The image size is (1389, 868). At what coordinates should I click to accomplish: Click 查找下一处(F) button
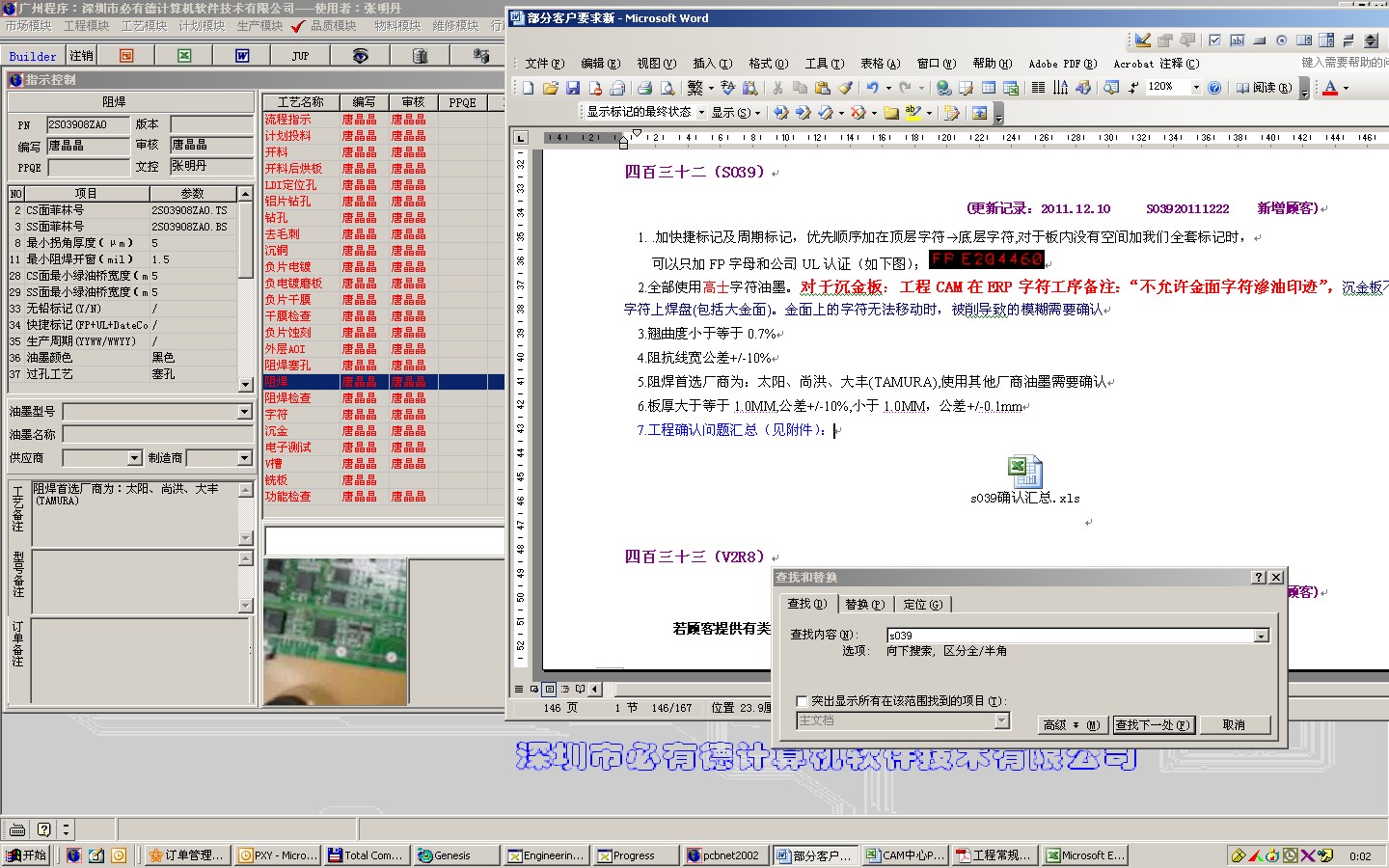(x=1153, y=724)
